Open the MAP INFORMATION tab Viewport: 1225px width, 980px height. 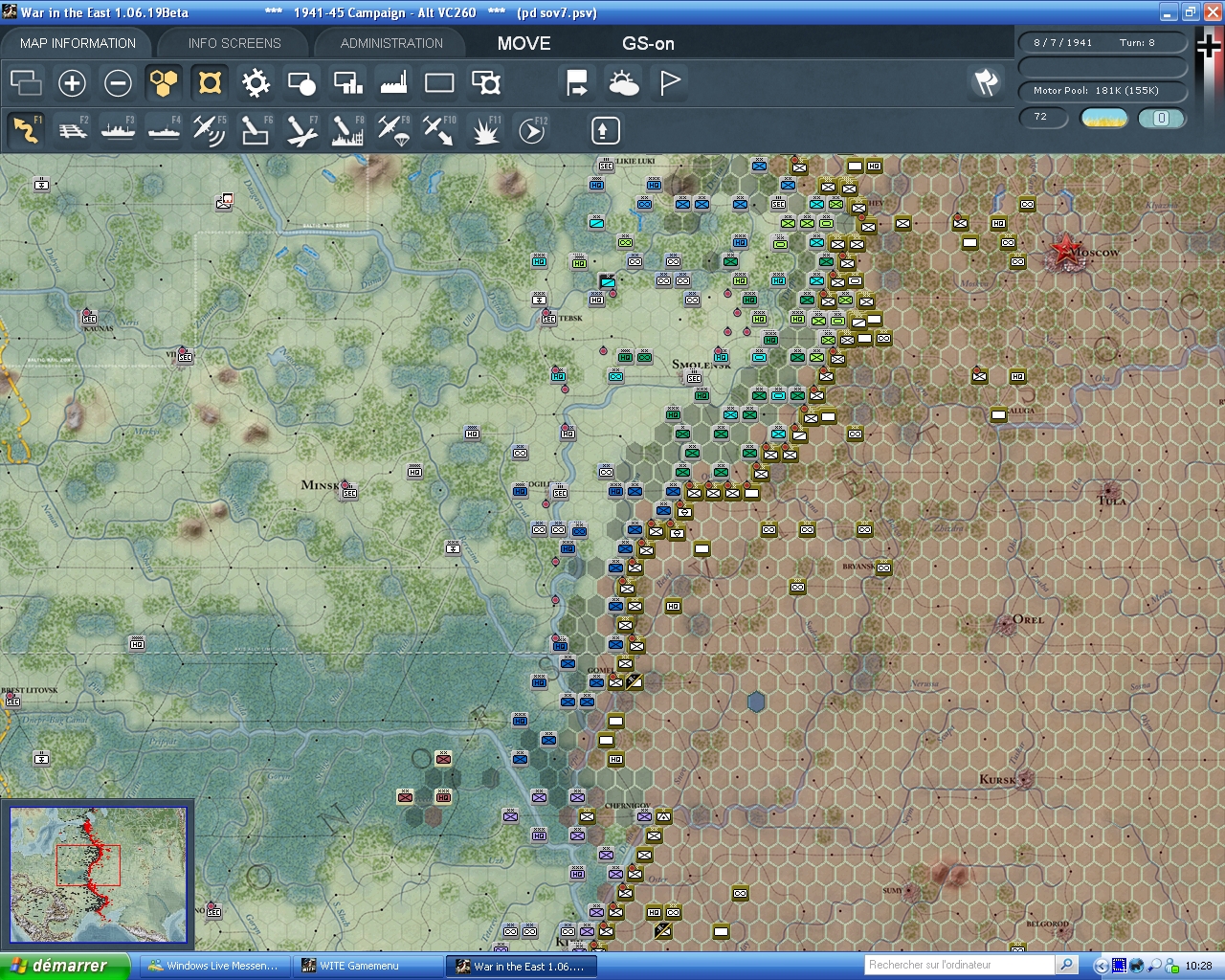pos(78,43)
